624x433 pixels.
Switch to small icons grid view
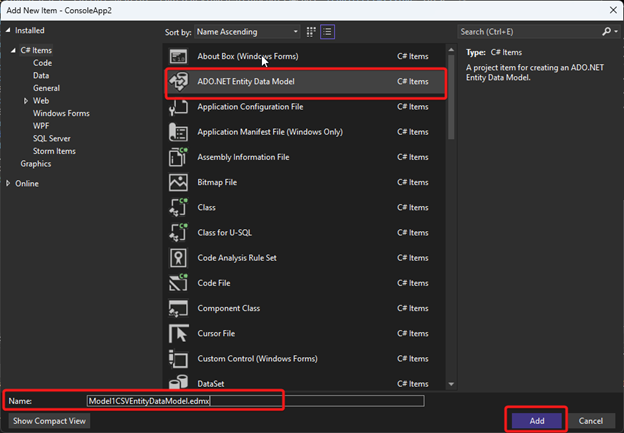coord(312,32)
